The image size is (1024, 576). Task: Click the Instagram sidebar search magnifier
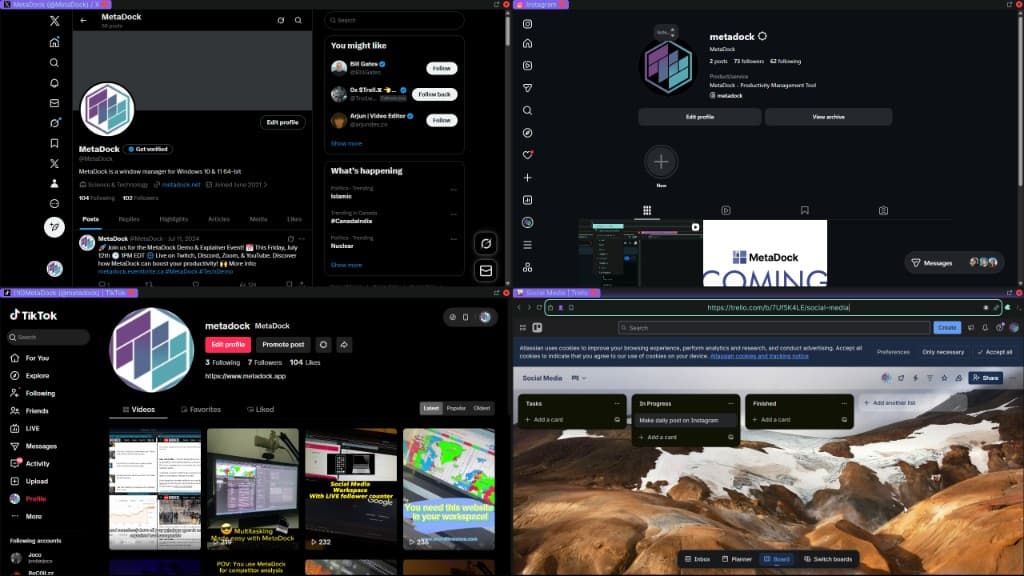click(527, 110)
